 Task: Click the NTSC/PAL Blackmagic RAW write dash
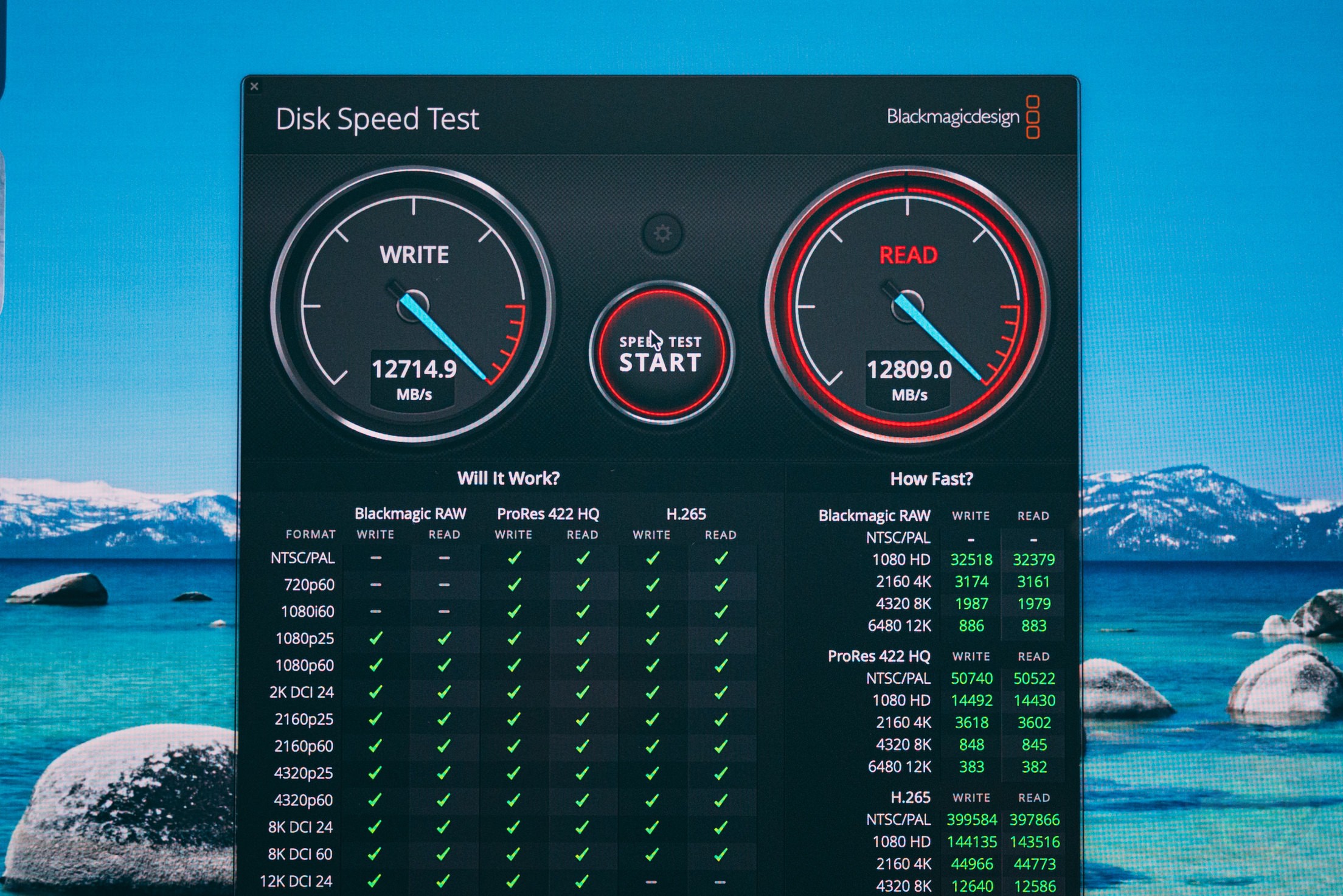pos(376,558)
